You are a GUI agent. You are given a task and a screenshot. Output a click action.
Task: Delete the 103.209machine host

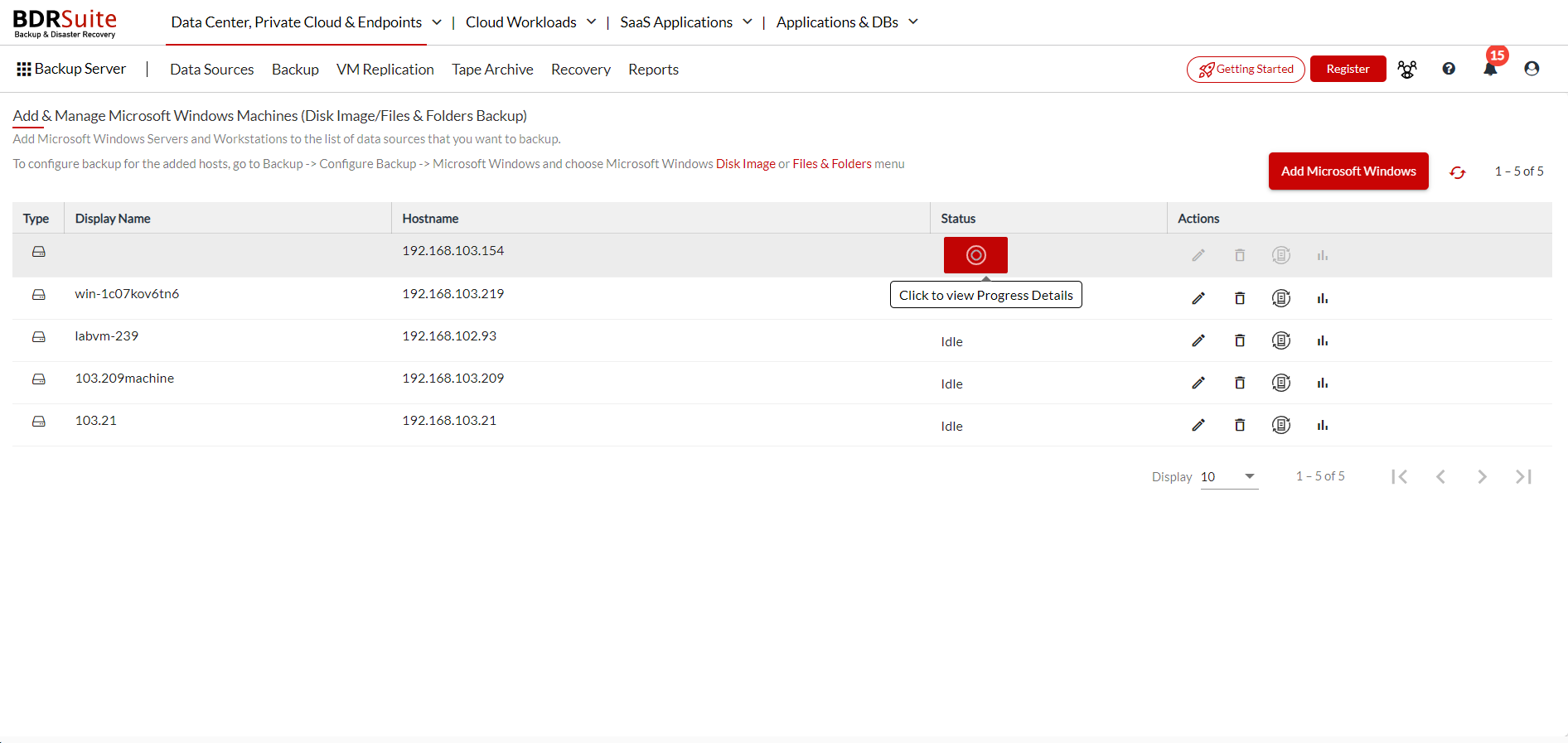pos(1240,383)
